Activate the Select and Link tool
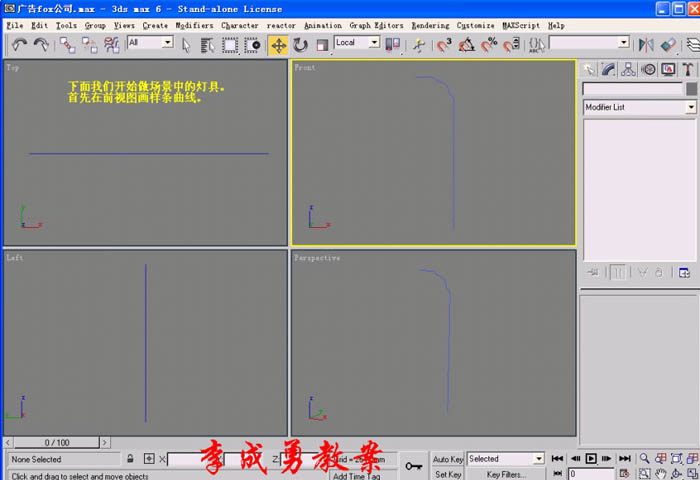 (67, 45)
